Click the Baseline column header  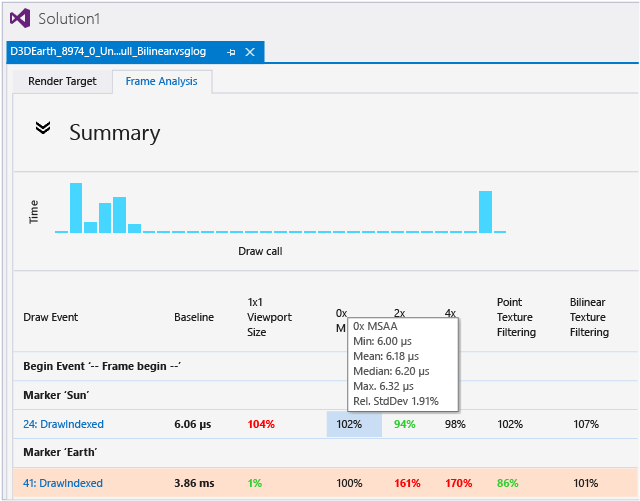click(194, 317)
